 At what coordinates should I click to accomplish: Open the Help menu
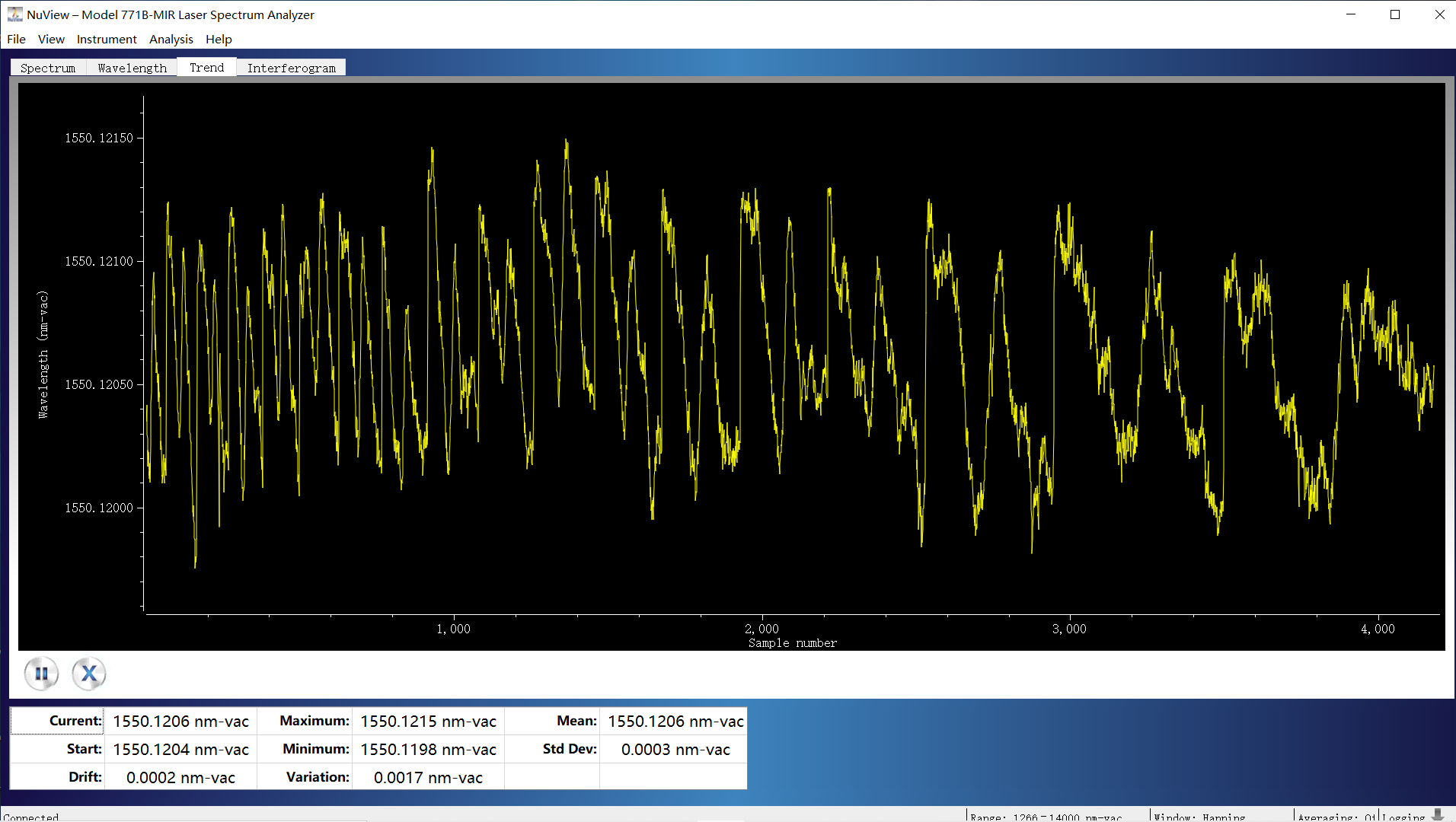pos(219,39)
